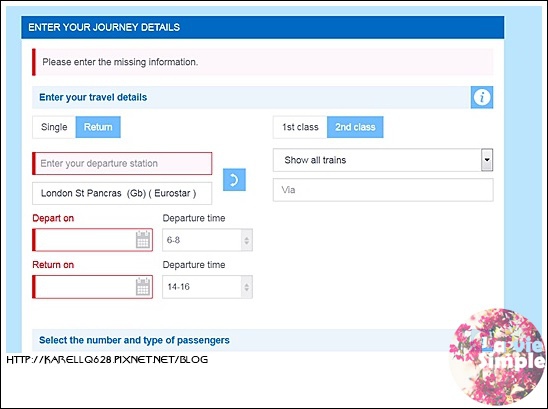Click Select the number and type of passengers
Screen dimensions: 548x409
[134, 340]
